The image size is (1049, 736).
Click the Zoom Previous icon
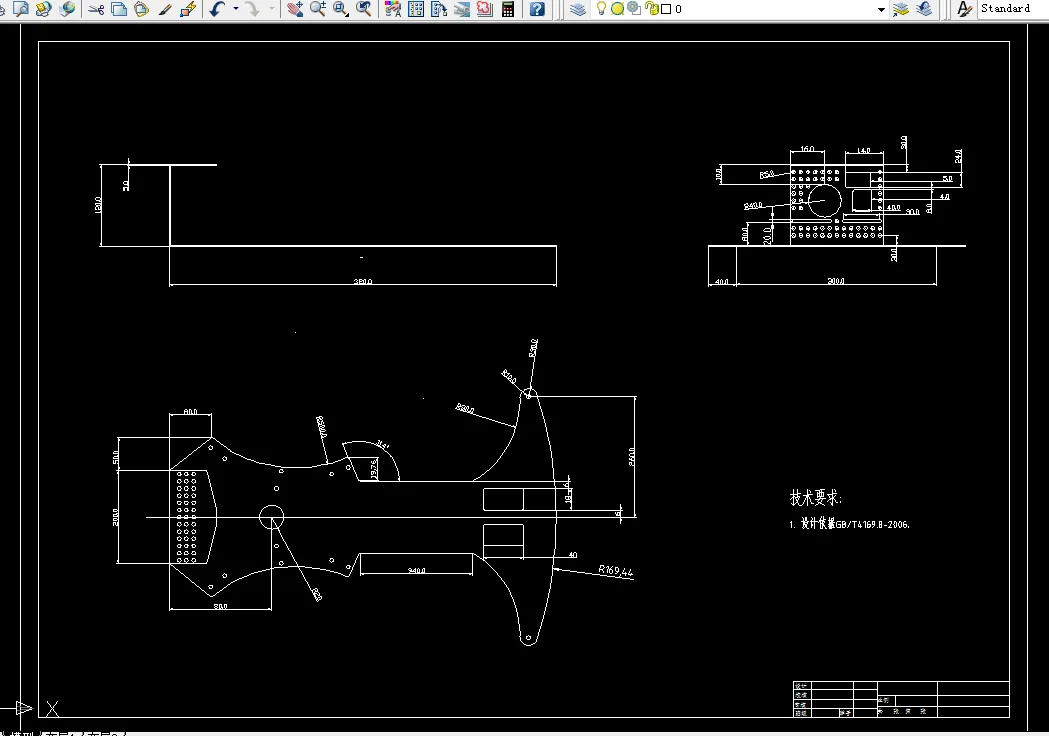pos(364,9)
